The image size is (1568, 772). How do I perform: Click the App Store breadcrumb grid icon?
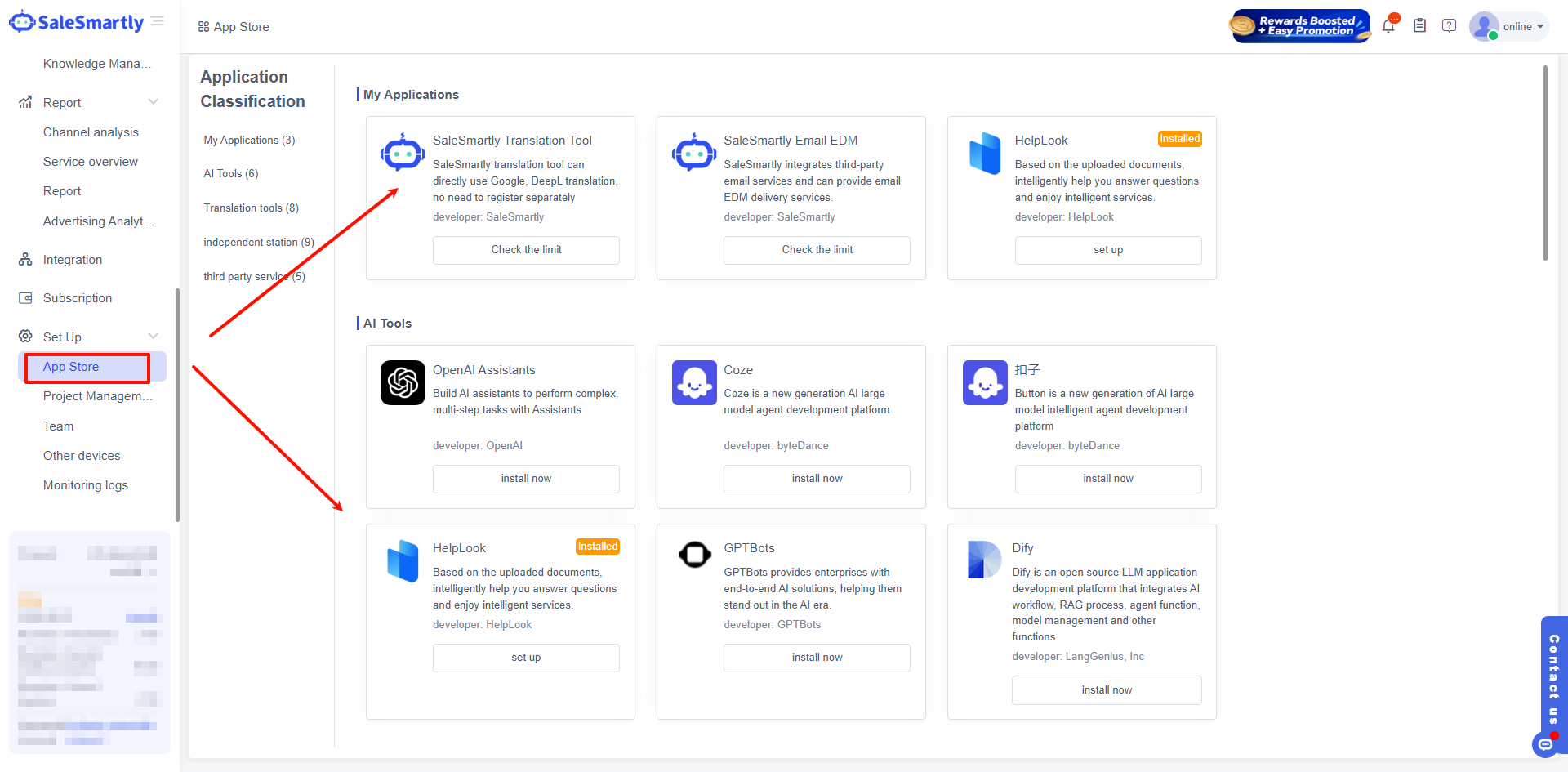click(203, 27)
